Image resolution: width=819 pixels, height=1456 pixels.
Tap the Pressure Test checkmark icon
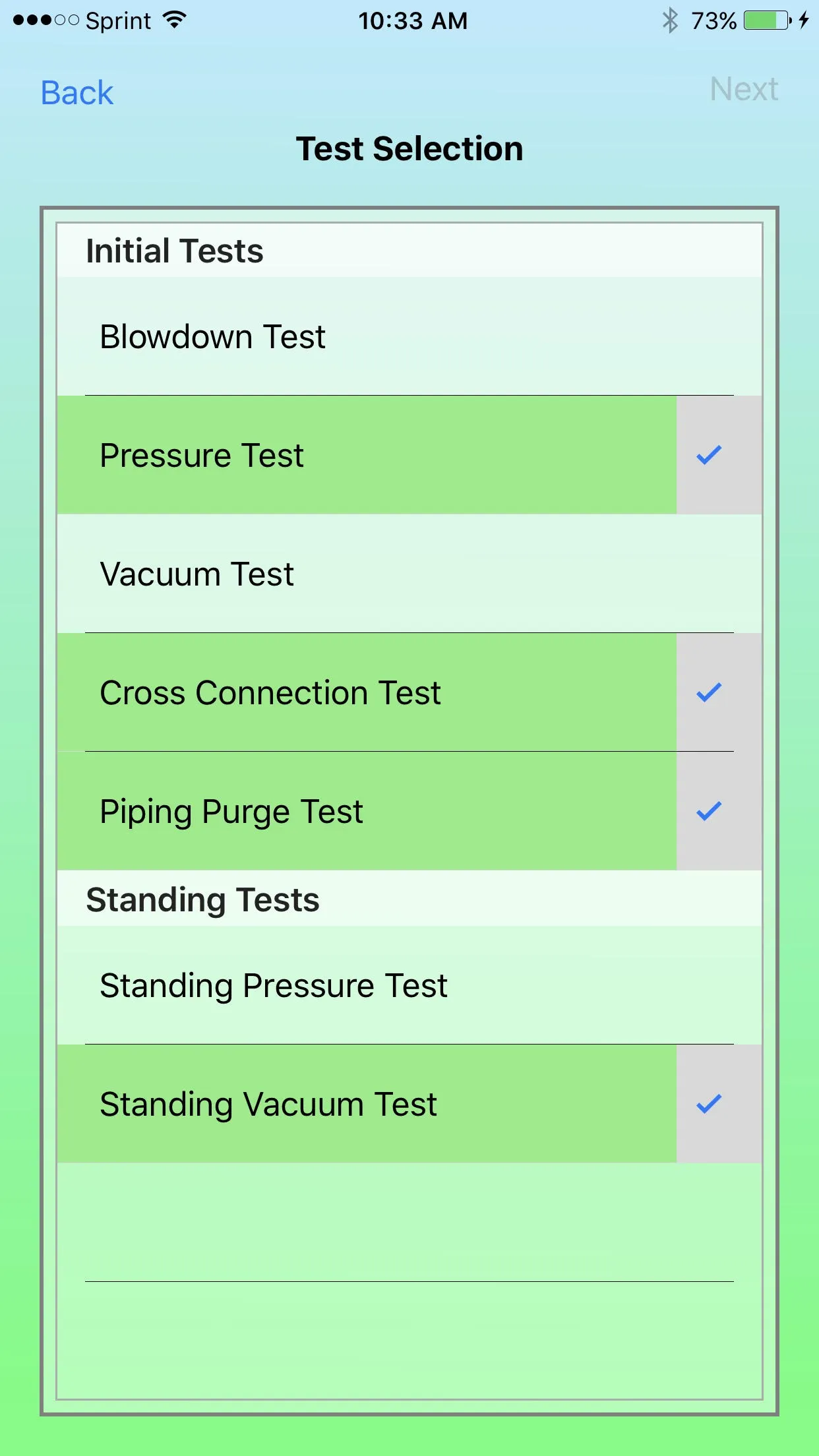pos(709,455)
